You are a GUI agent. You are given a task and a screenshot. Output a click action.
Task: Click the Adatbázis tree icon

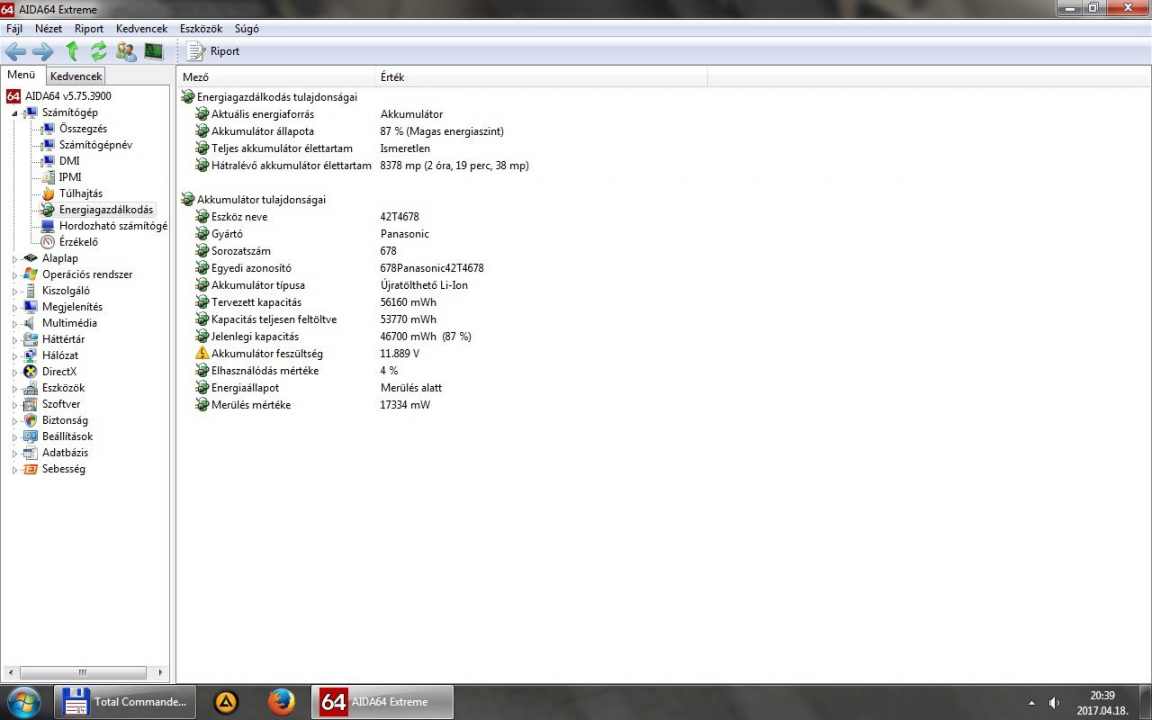pyautogui.click(x=30, y=453)
